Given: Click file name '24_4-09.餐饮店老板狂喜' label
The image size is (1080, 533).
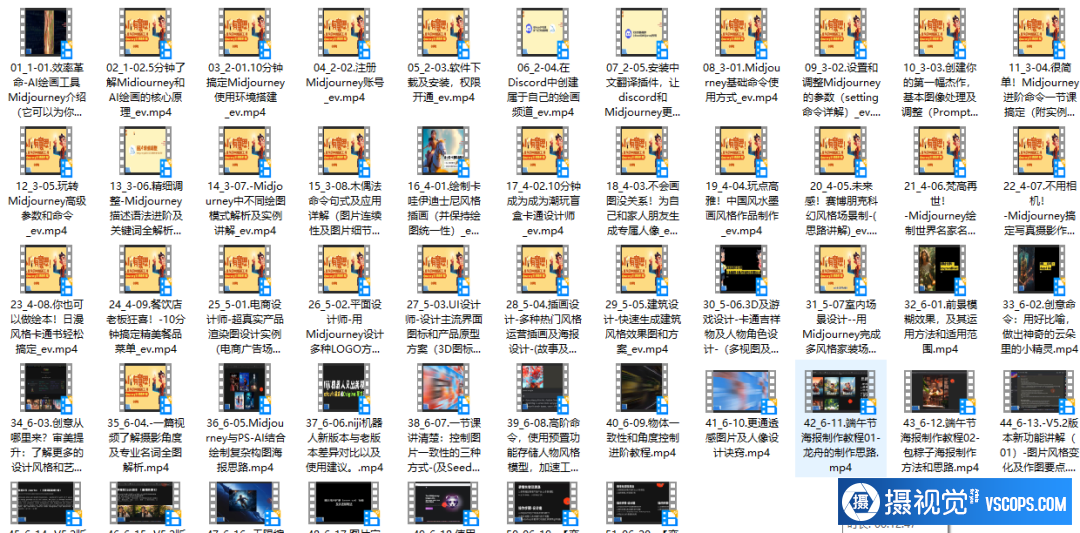Looking at the screenshot, I should click(x=145, y=327).
